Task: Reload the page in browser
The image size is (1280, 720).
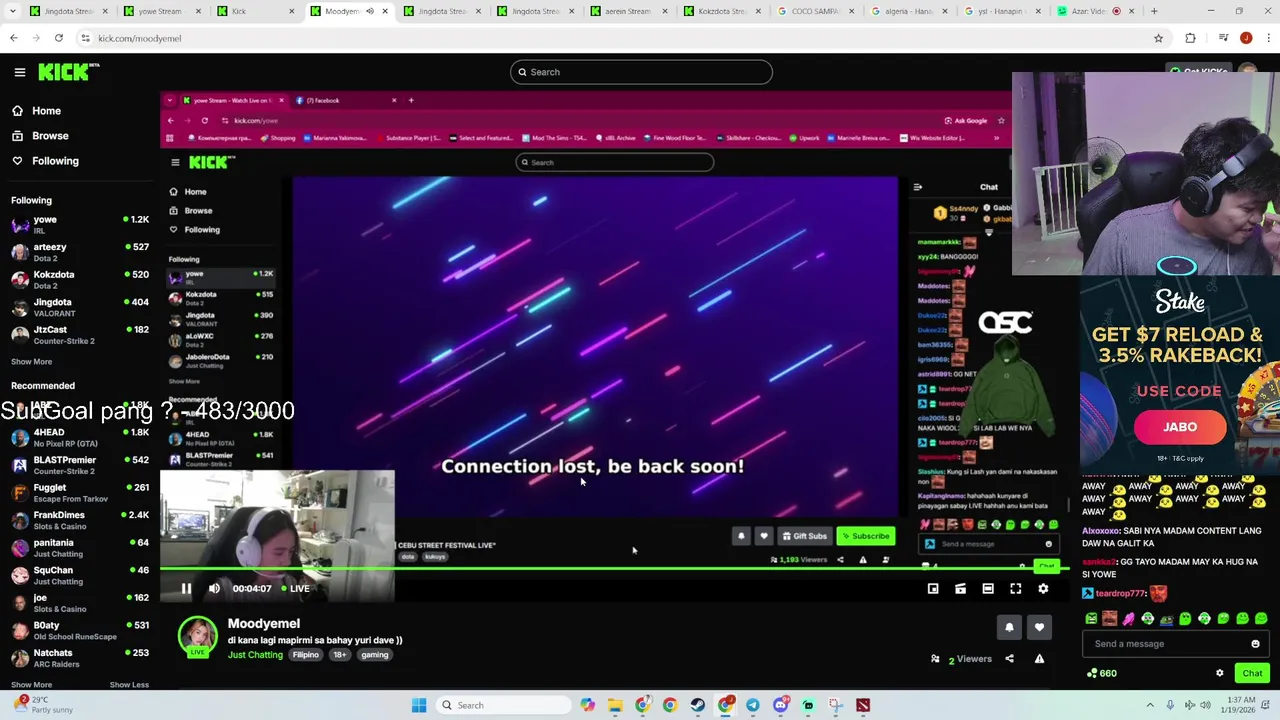Action: [59, 38]
